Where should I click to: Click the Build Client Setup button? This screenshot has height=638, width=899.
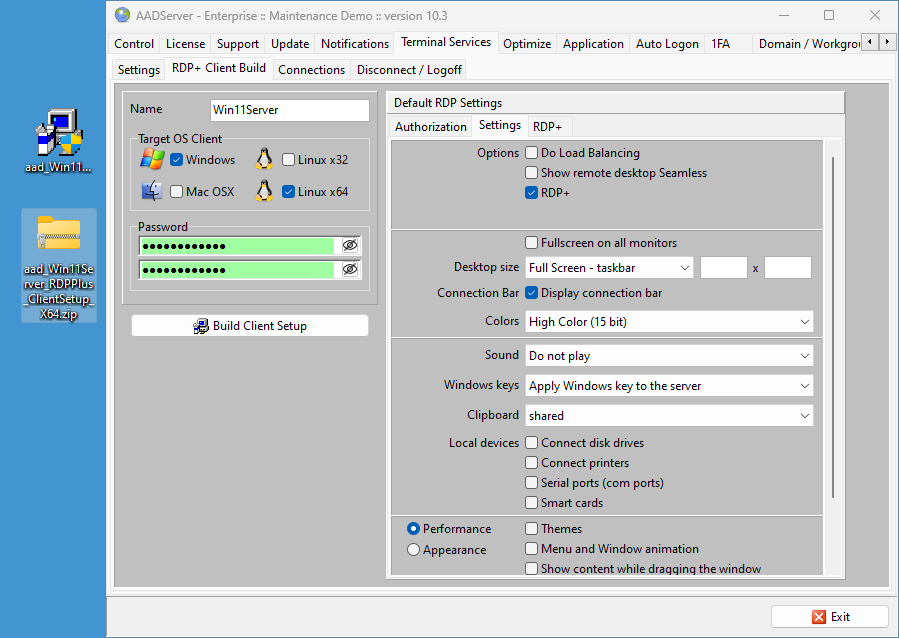pos(250,325)
